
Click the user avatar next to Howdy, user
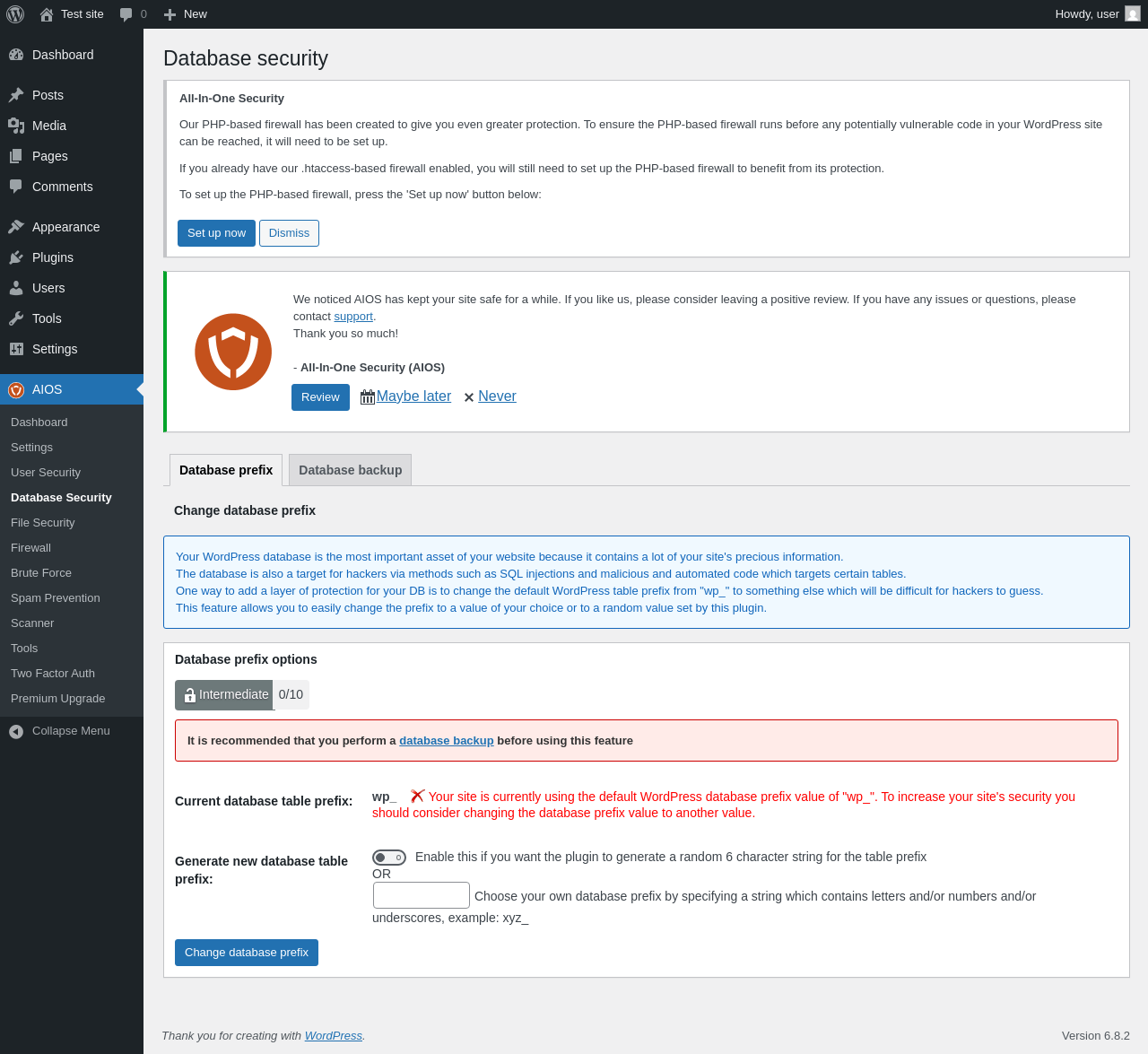(x=1133, y=13)
